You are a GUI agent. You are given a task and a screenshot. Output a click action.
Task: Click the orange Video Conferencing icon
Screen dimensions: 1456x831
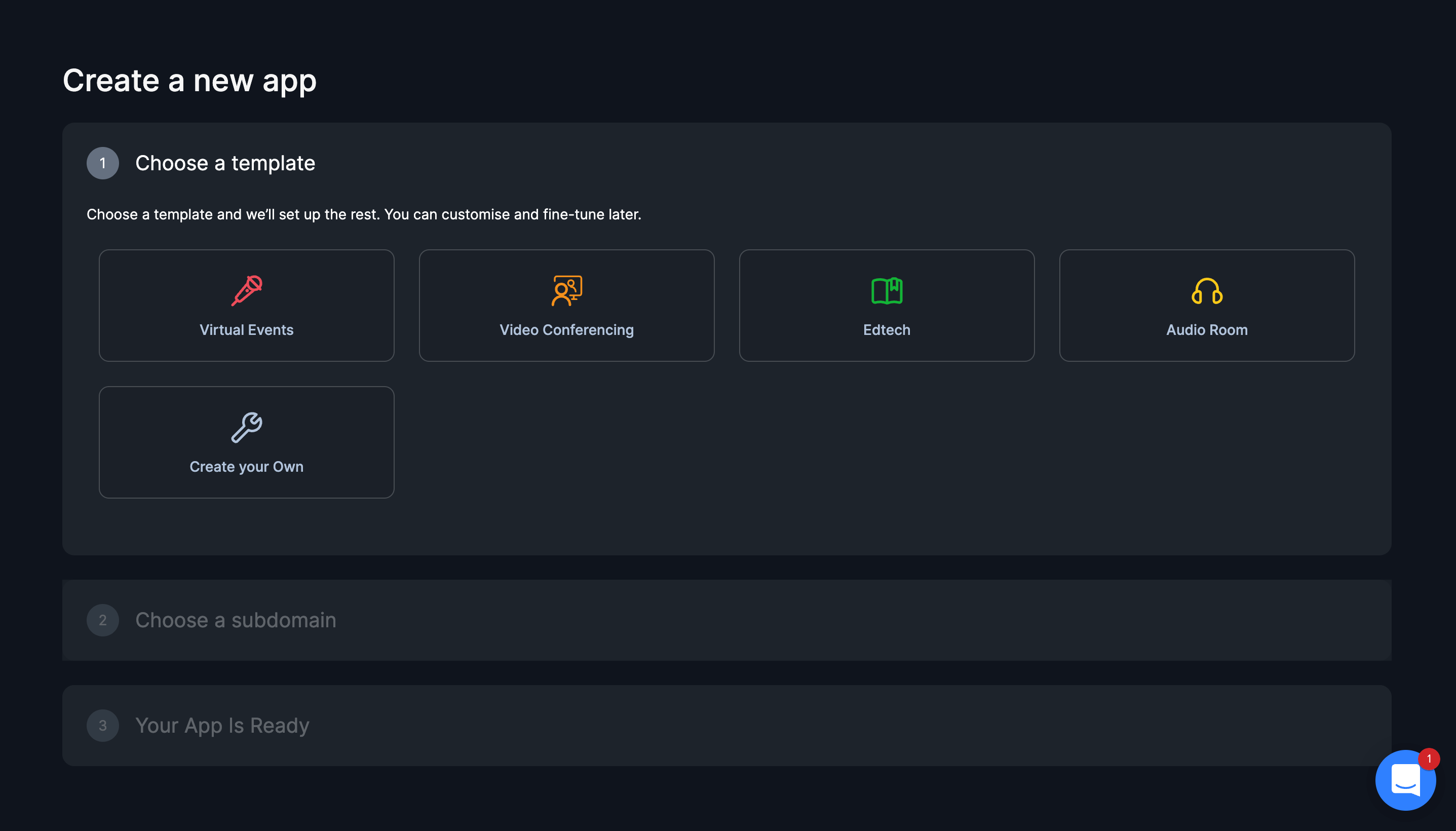(566, 290)
